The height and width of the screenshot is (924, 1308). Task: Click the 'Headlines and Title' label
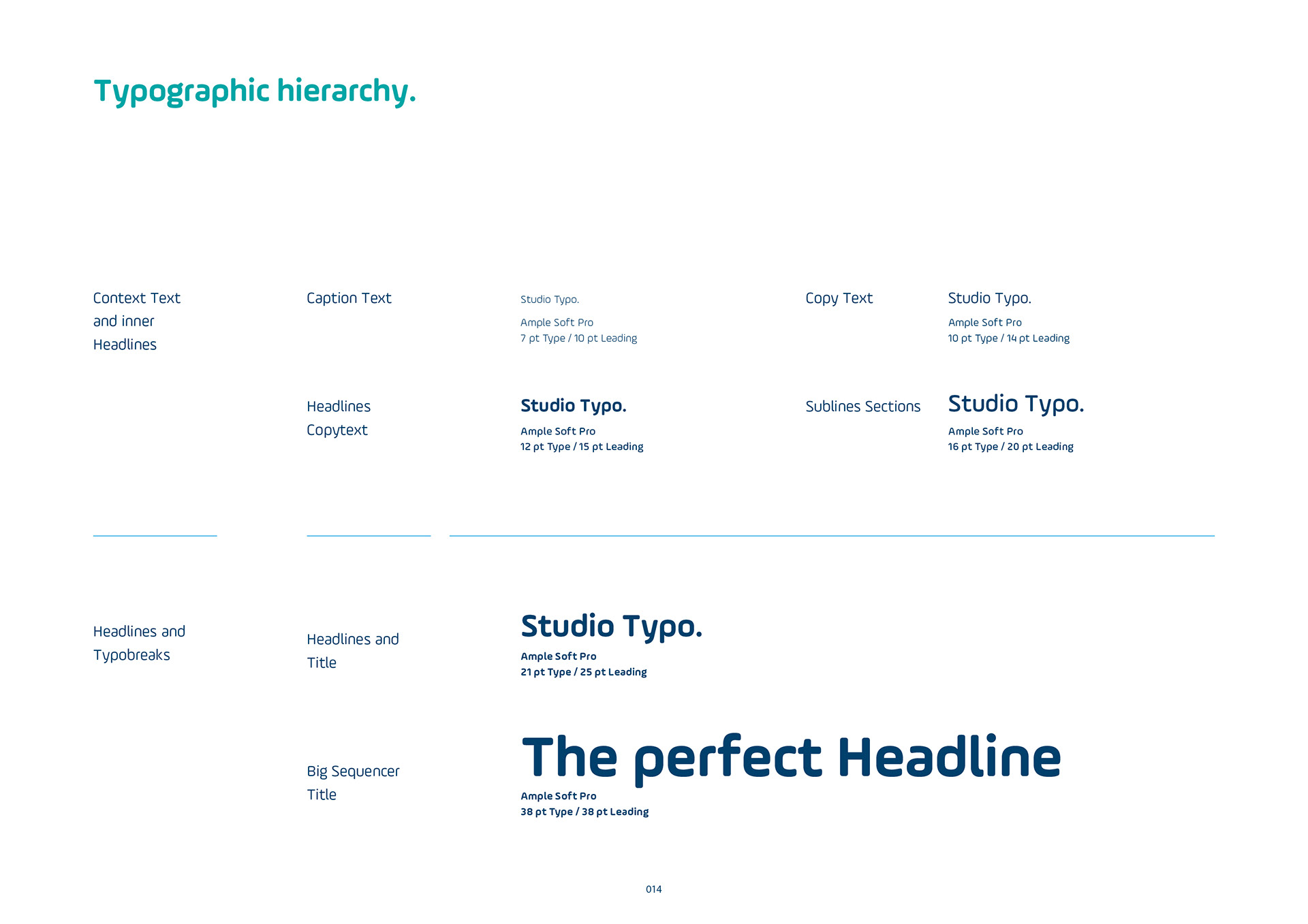point(352,650)
